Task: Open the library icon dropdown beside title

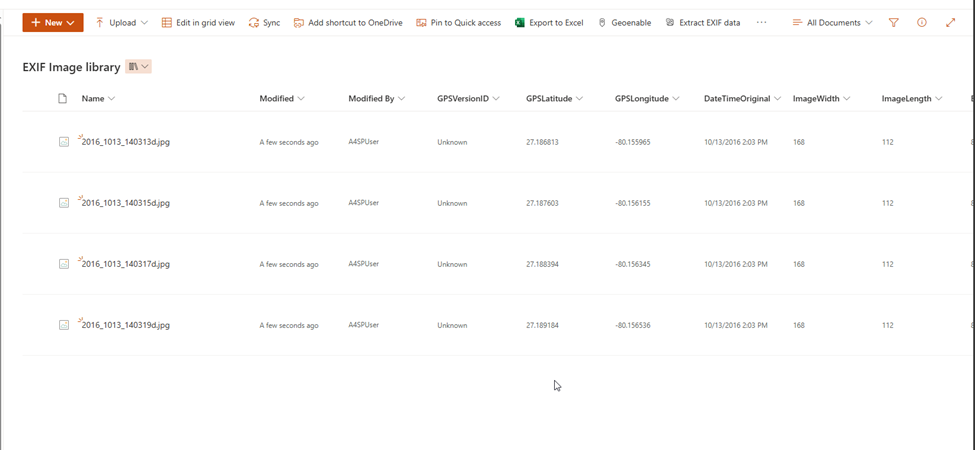Action: pos(139,67)
